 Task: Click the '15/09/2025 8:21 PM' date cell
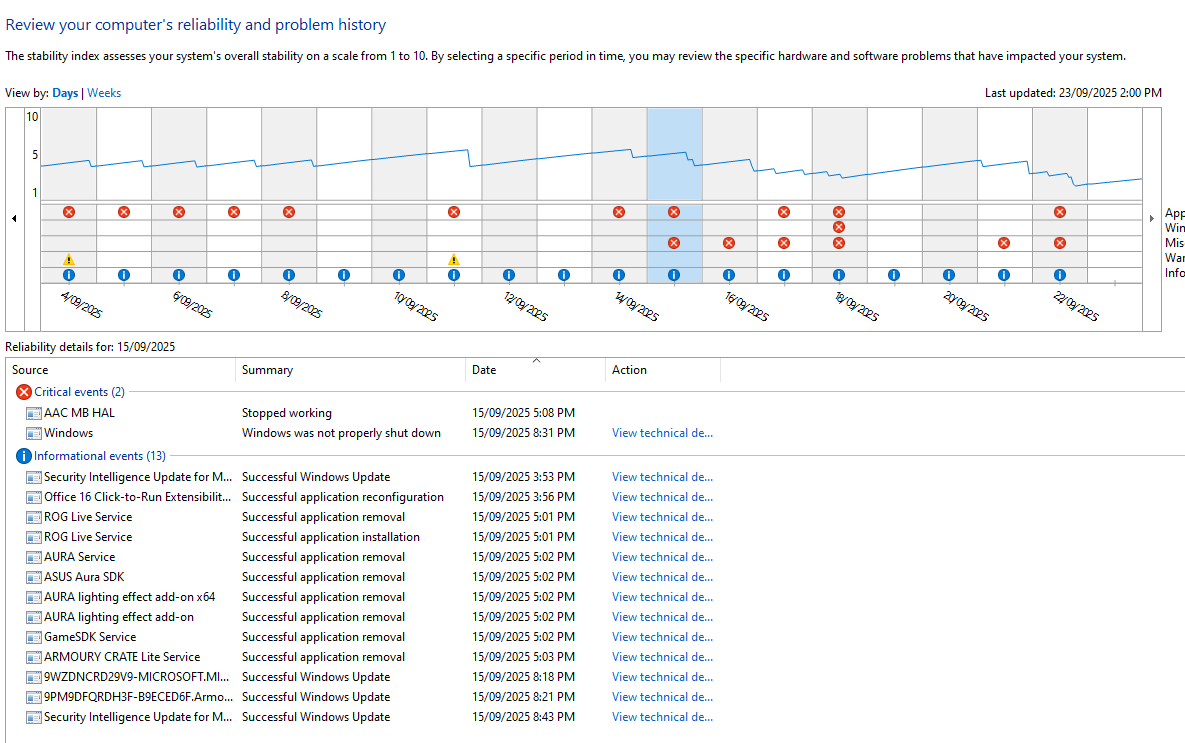pyautogui.click(x=523, y=697)
